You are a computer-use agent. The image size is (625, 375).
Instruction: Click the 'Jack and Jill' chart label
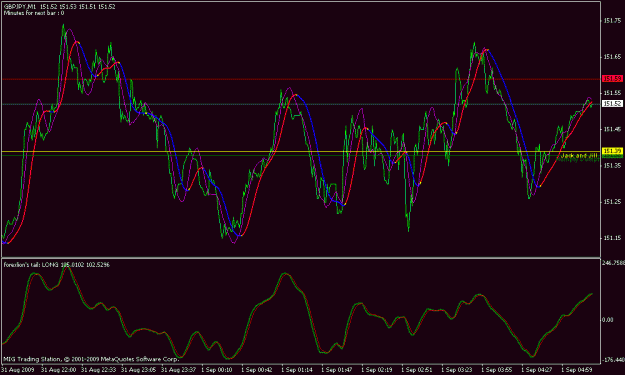click(x=579, y=156)
